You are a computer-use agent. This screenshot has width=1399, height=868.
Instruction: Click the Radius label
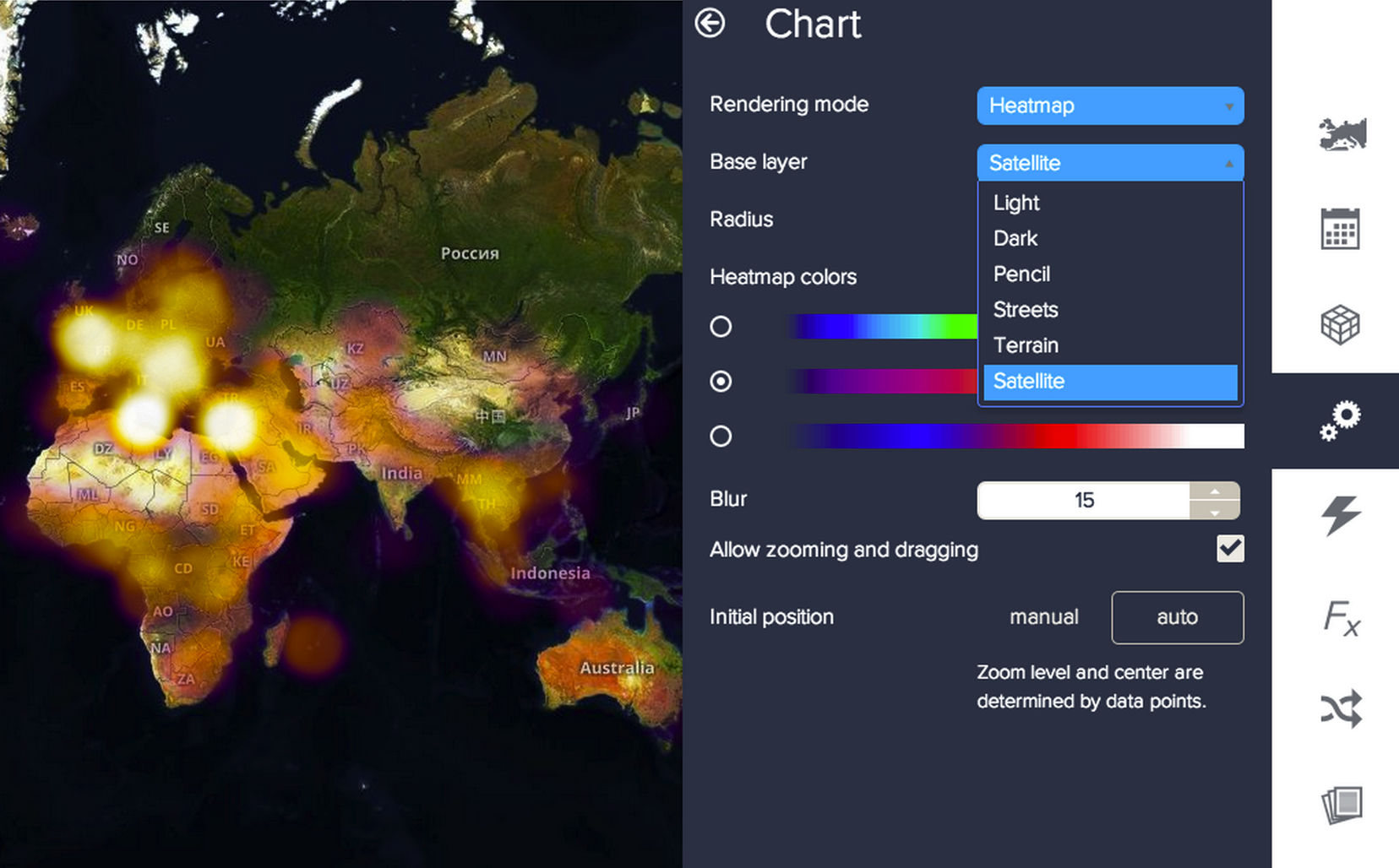[741, 220]
